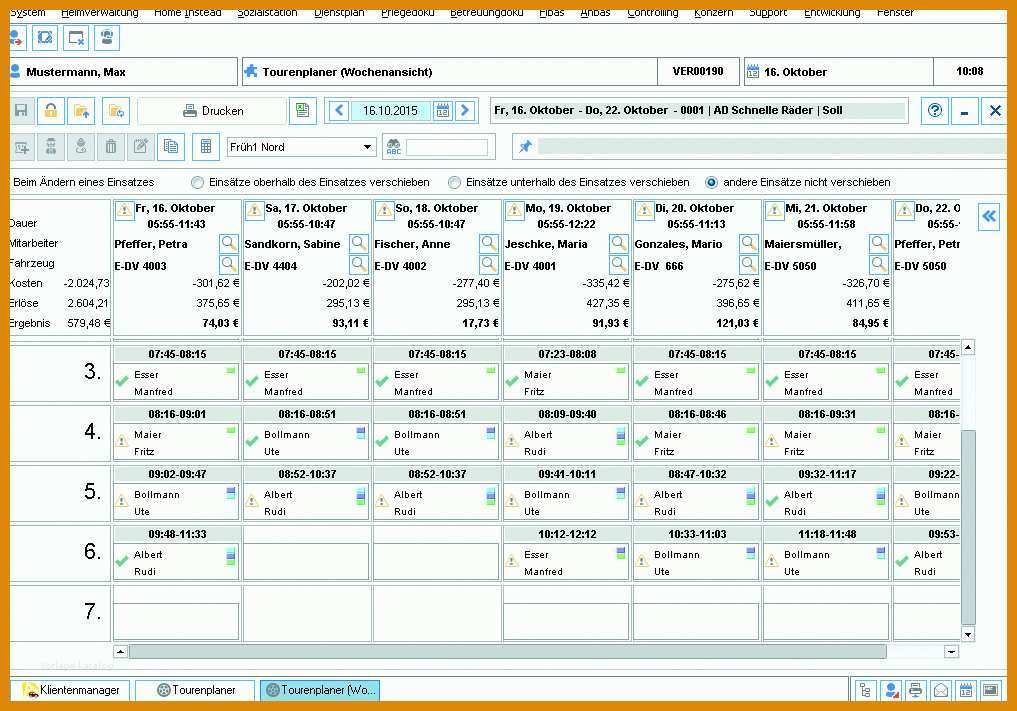This screenshot has height=711, width=1017.
Task: Open the Dienstplan menu
Action: [339, 12]
